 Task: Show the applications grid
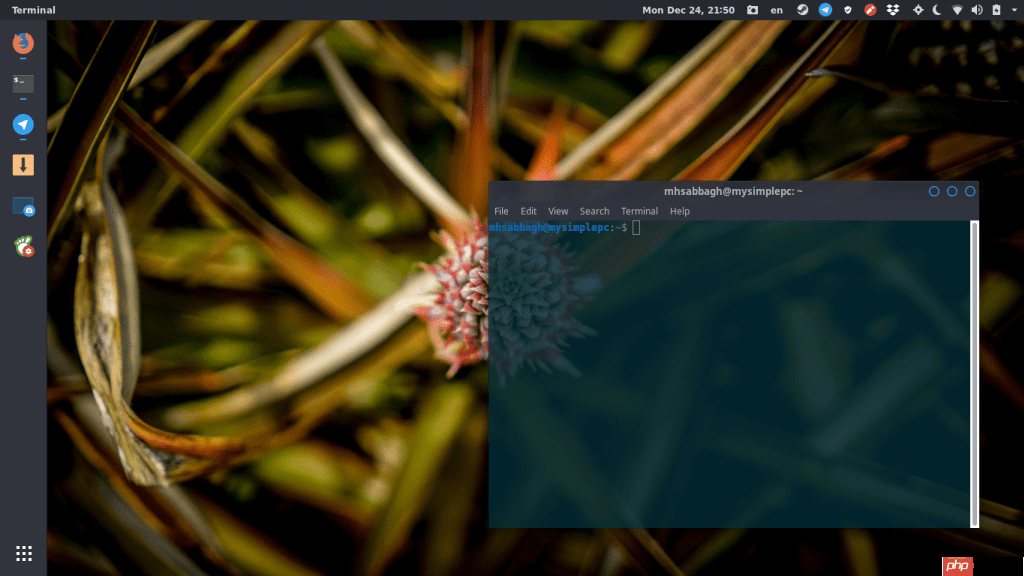click(24, 553)
